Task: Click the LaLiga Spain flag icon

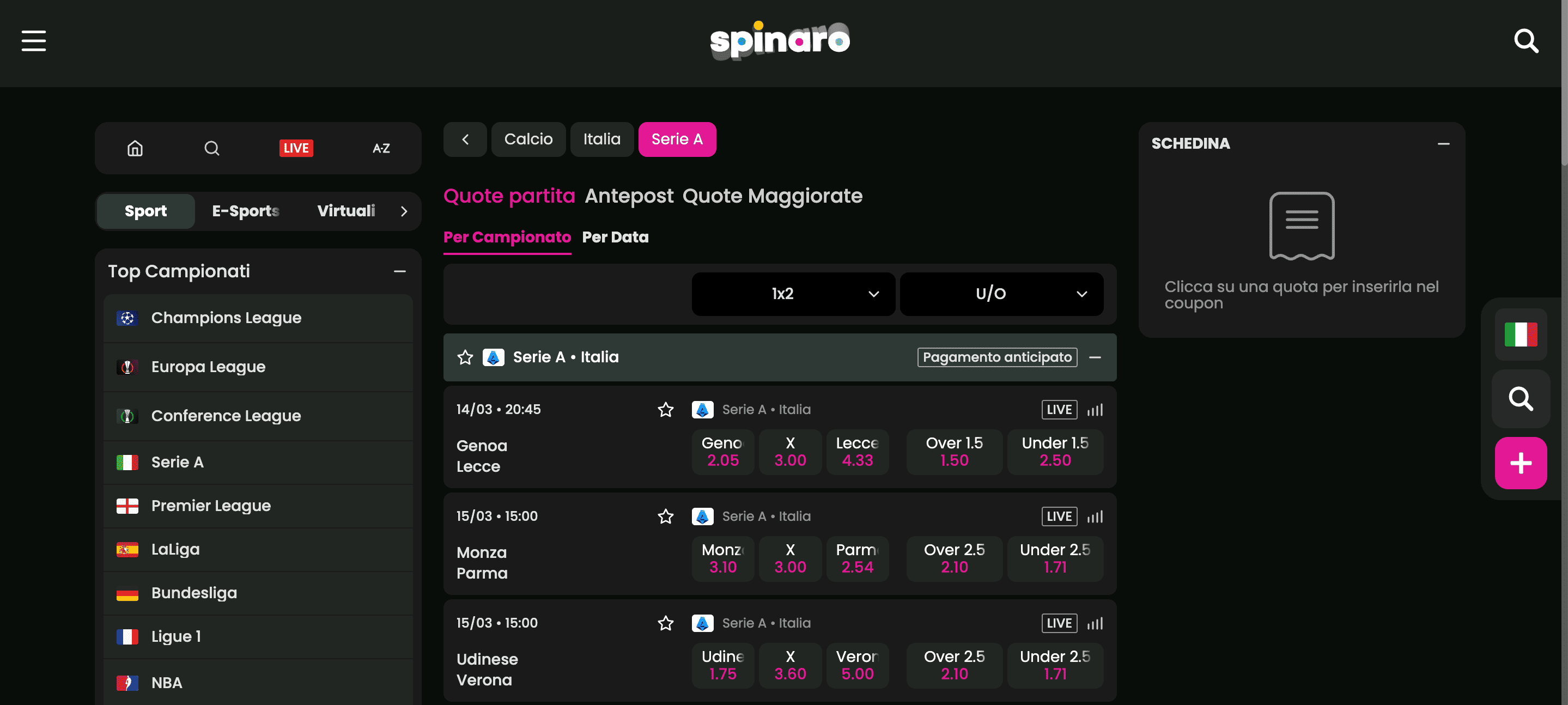Action: click(x=127, y=550)
